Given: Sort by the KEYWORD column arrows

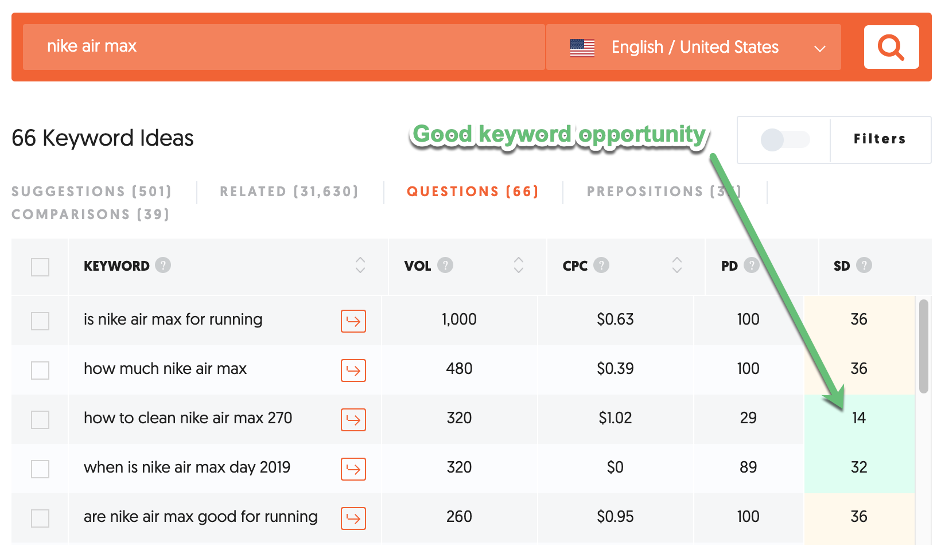Looking at the screenshot, I should (360, 265).
